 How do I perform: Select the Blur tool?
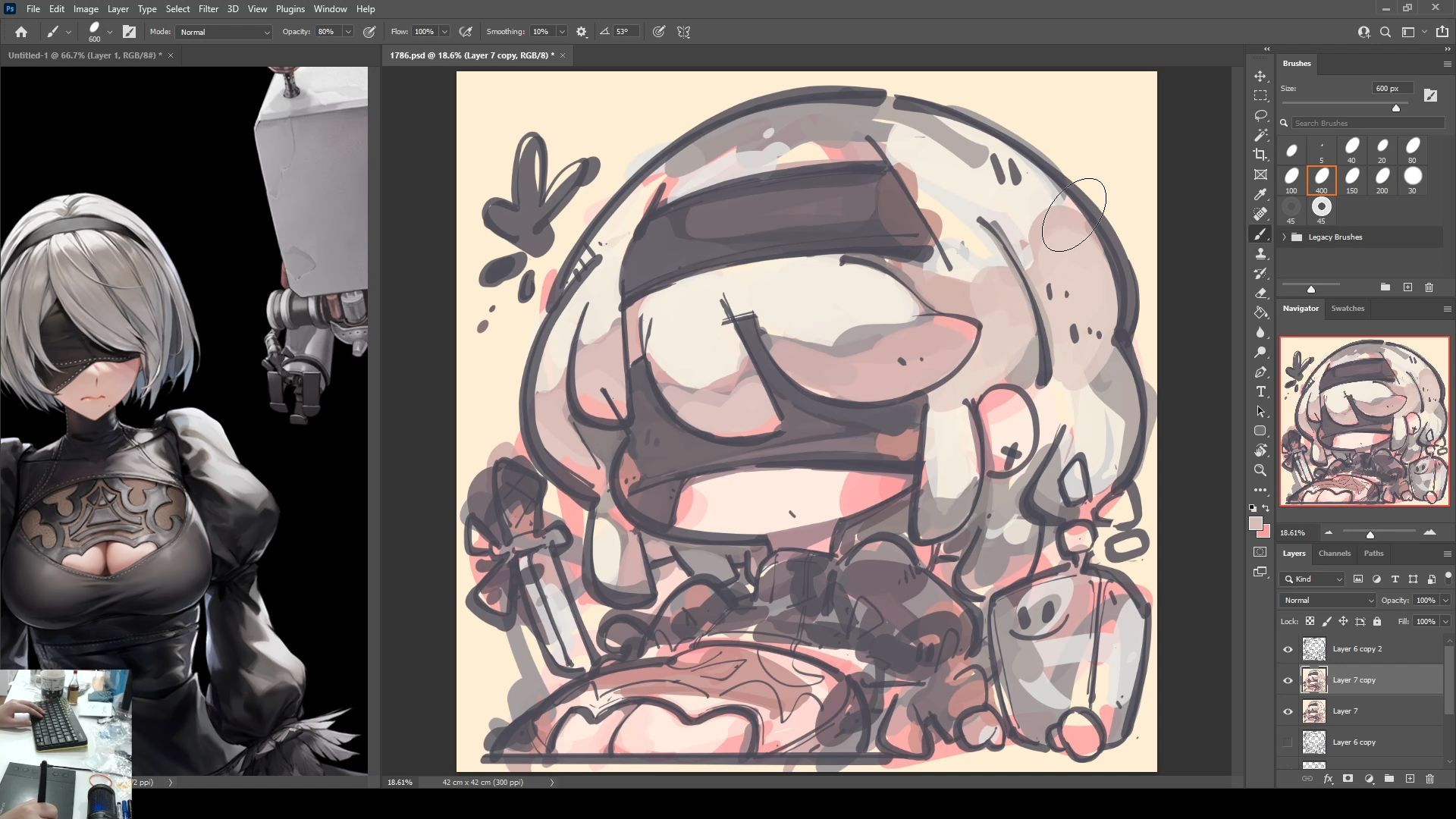(1260, 332)
